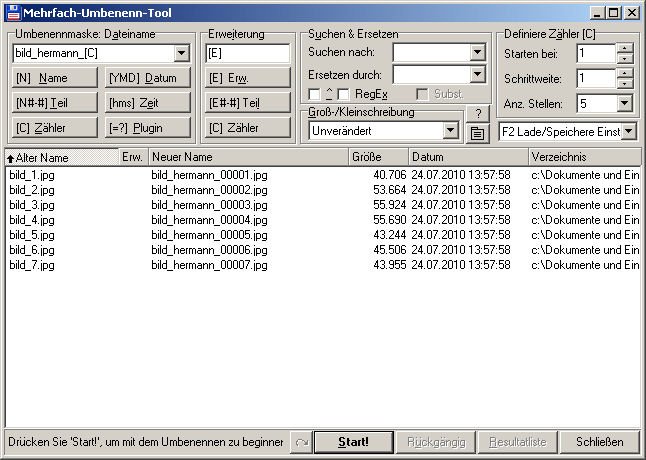
Task: Close dialog with the Schließen button
Action: [x=599, y=442]
